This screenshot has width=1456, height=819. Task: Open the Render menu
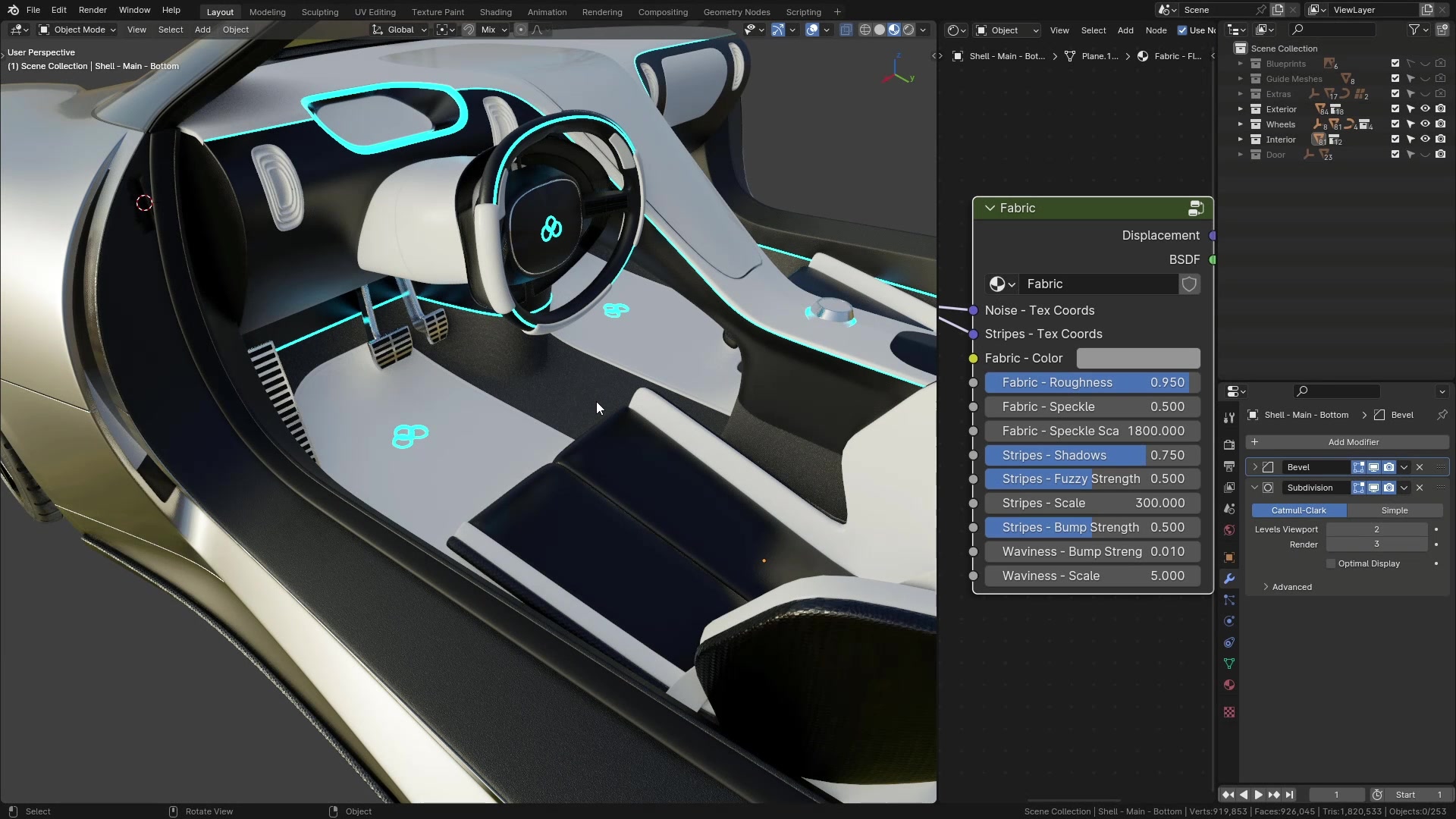tap(93, 10)
